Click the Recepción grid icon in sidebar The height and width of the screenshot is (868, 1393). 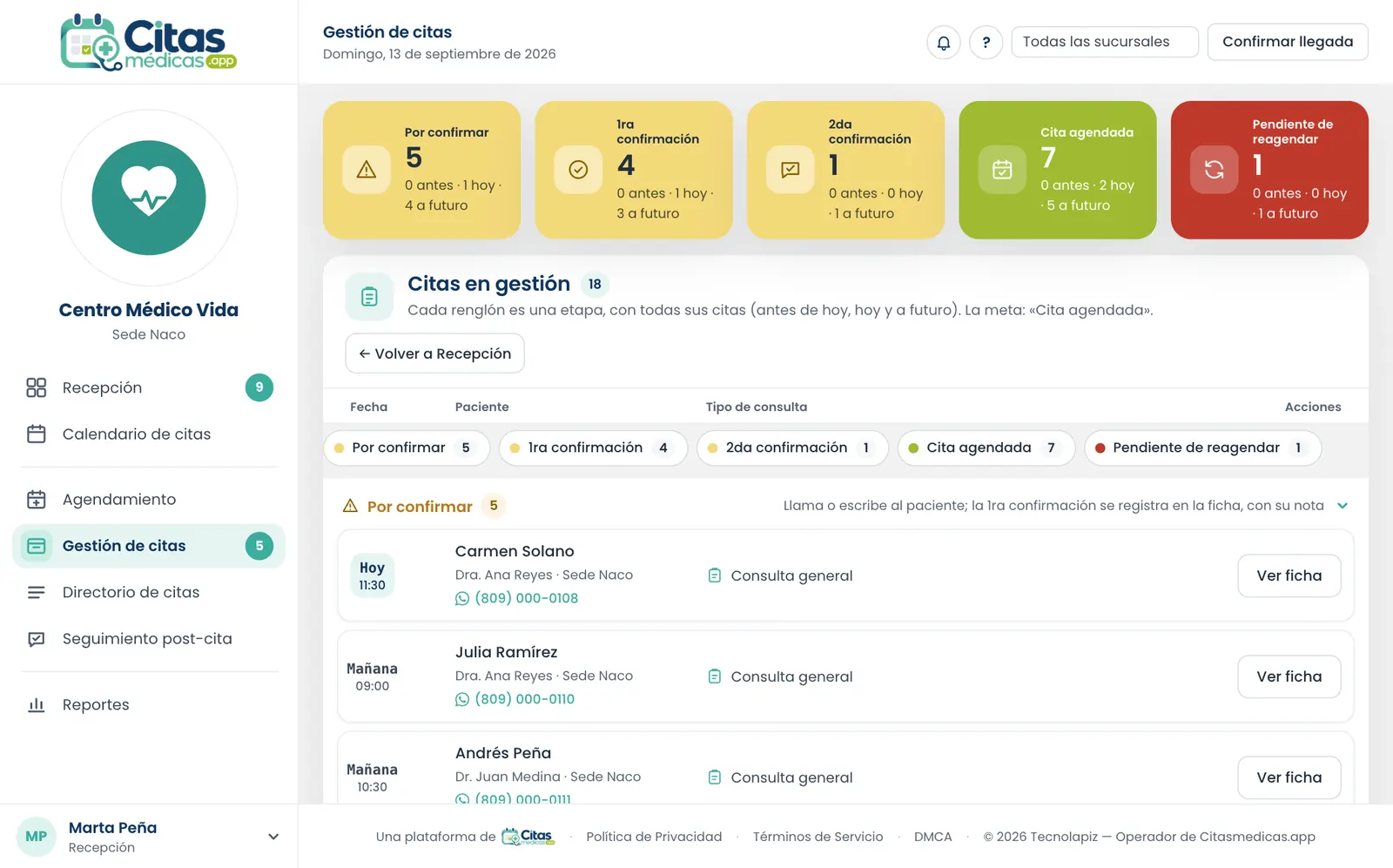[37, 387]
